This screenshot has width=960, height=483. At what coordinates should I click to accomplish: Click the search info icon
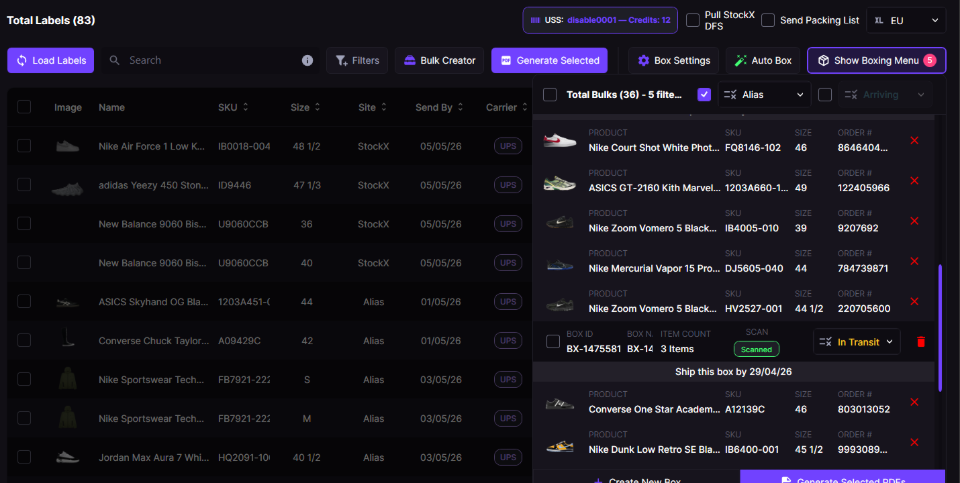[307, 61]
